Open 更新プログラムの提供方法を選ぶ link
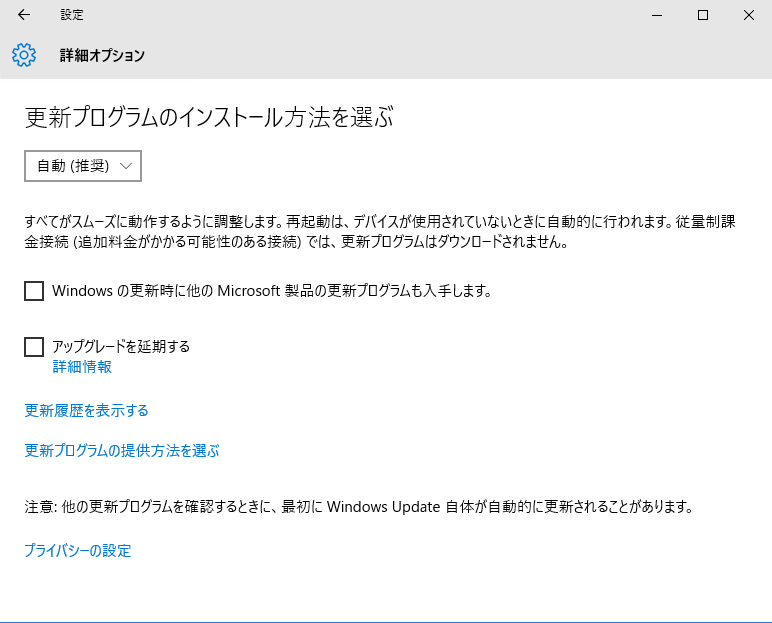Image resolution: width=772 pixels, height=623 pixels. click(x=122, y=450)
